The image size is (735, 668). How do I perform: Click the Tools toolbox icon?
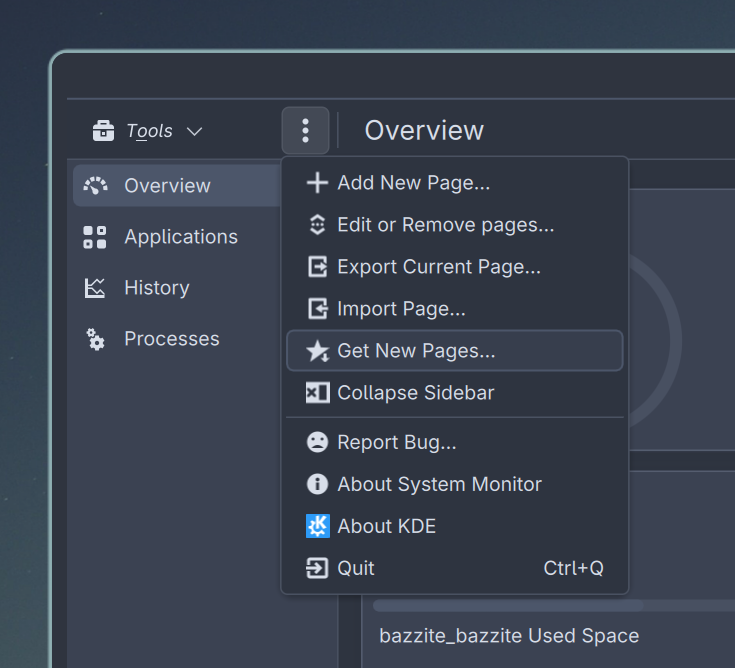103,131
